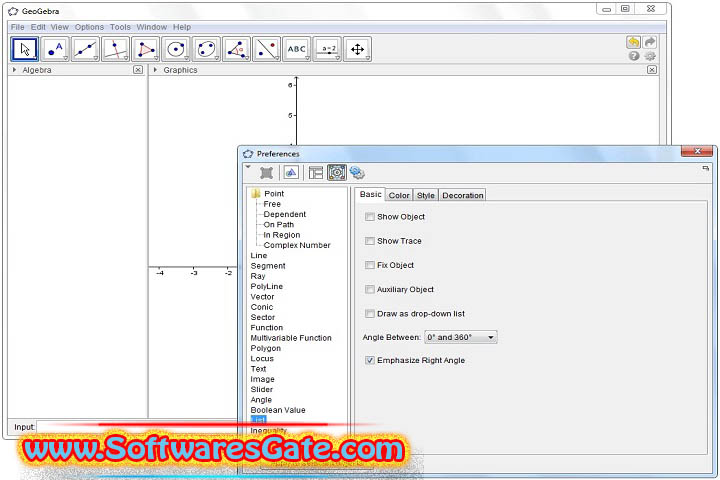Toggle the Auxiliary Object checkbox

370,289
